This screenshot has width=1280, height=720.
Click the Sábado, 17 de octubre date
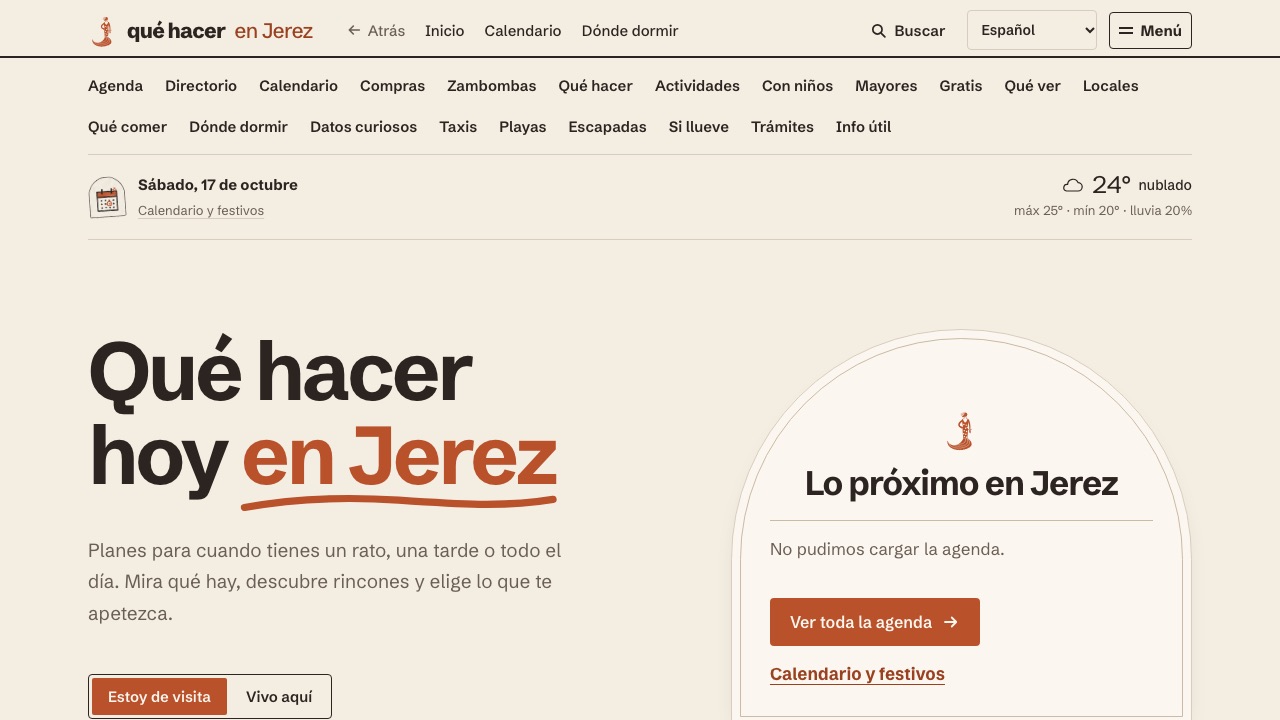218,185
